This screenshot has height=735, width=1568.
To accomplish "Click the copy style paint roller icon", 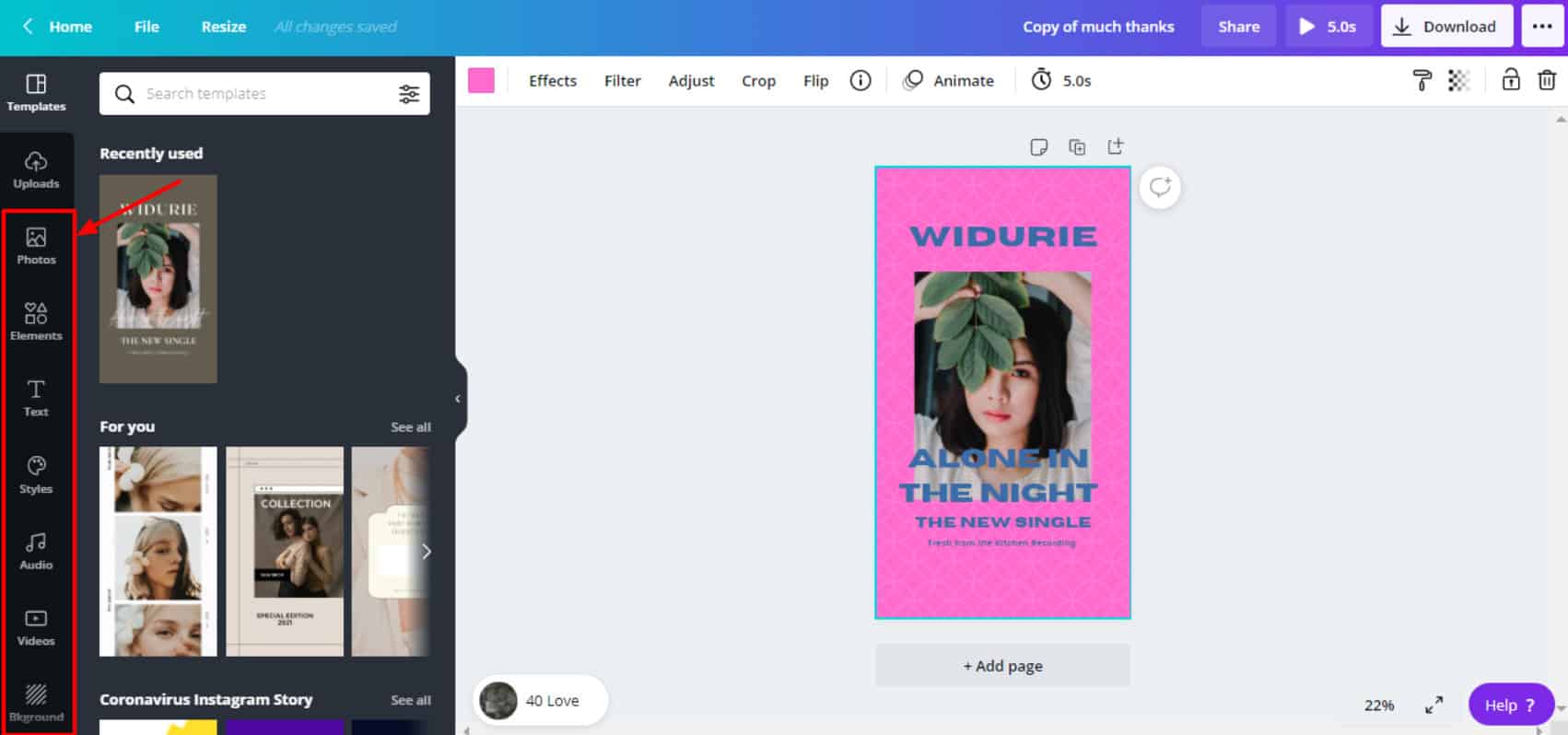I will pos(1422,81).
